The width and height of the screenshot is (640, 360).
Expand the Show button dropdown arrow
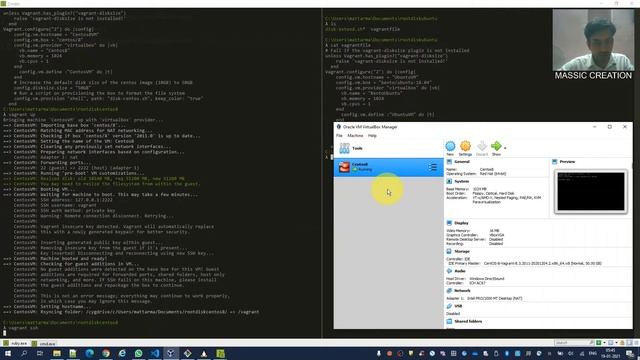click(x=505, y=148)
